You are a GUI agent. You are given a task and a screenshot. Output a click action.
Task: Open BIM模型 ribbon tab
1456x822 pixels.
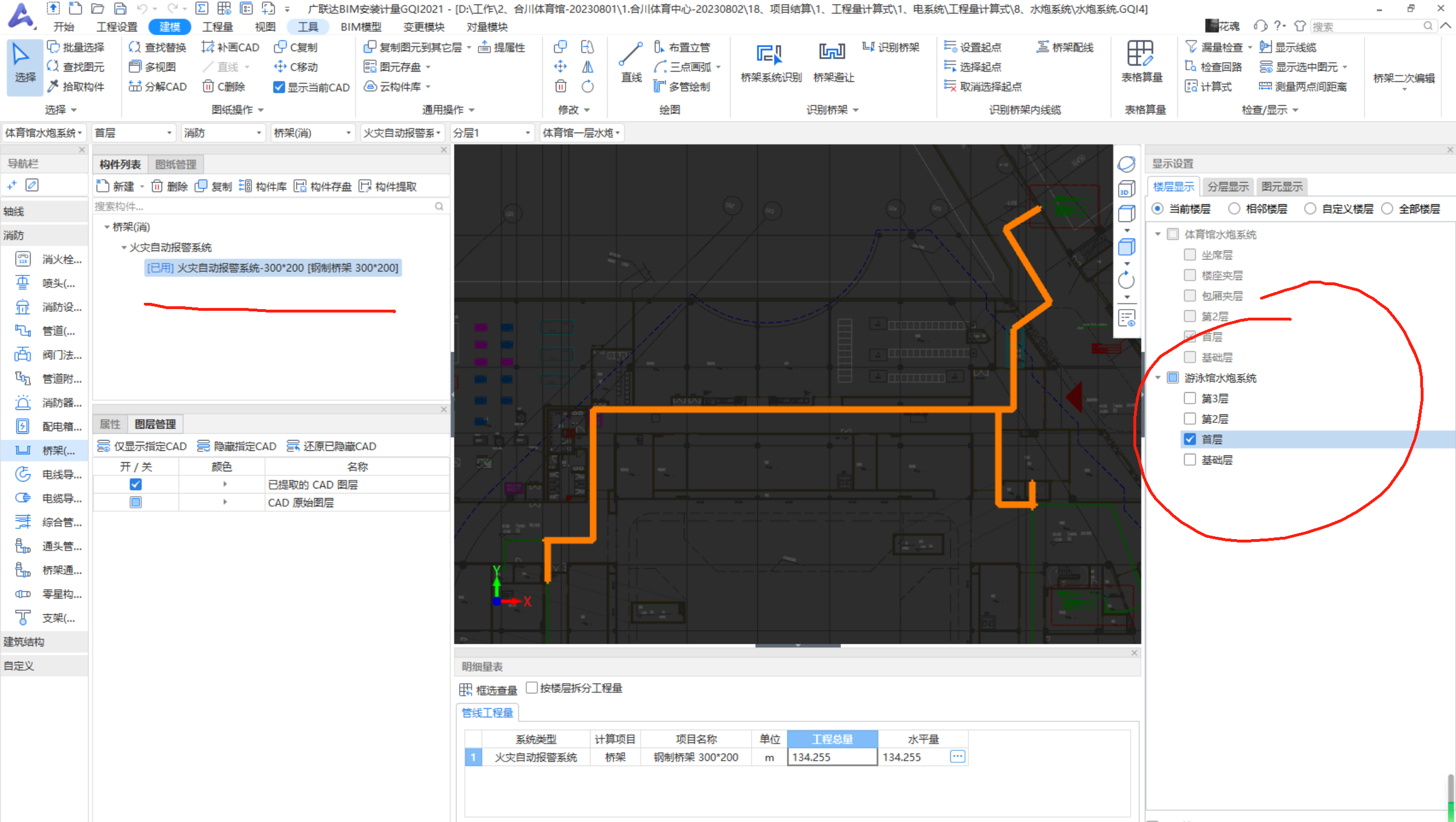(x=361, y=27)
